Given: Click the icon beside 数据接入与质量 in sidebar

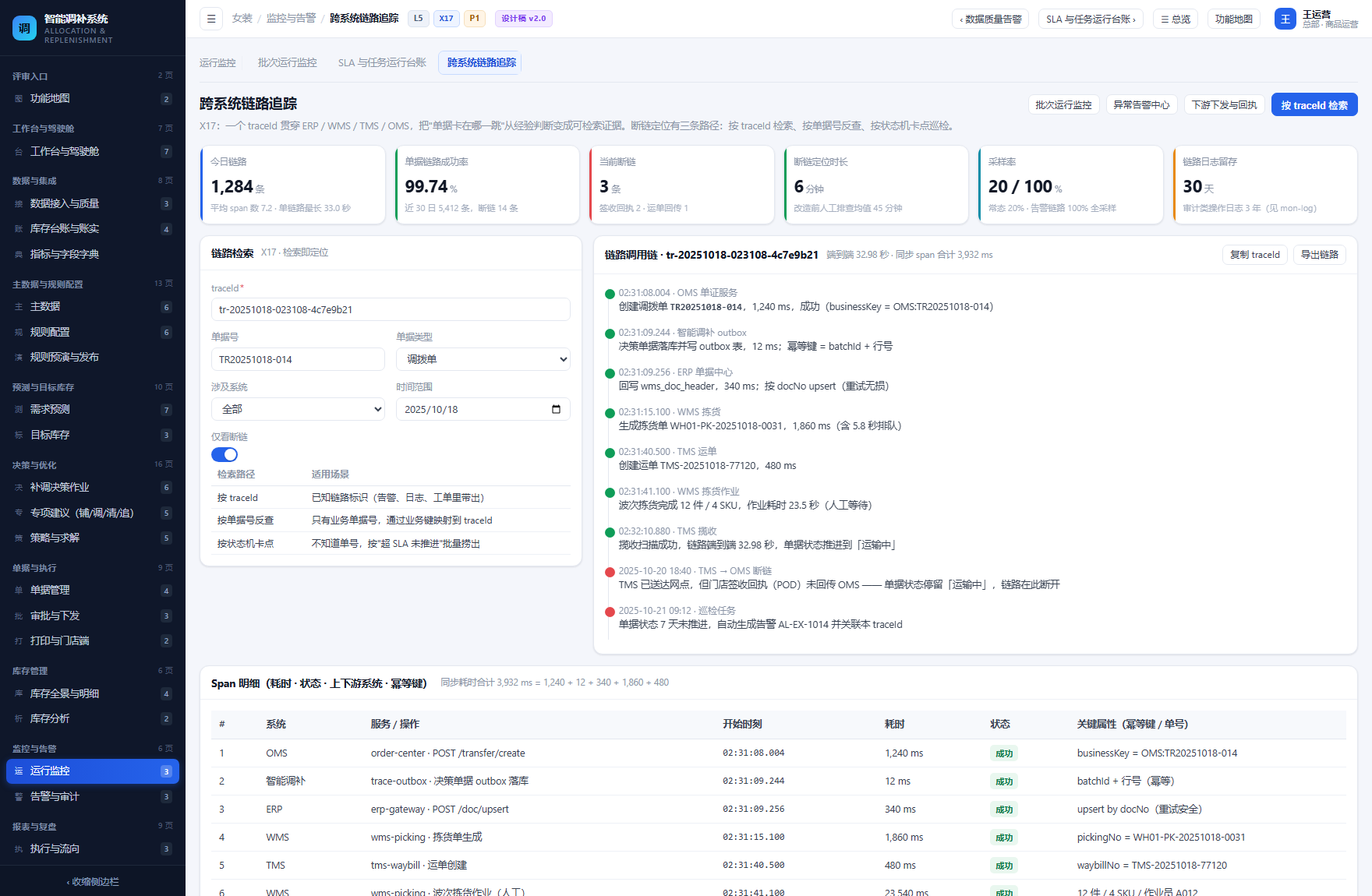Looking at the screenshot, I should click(19, 204).
